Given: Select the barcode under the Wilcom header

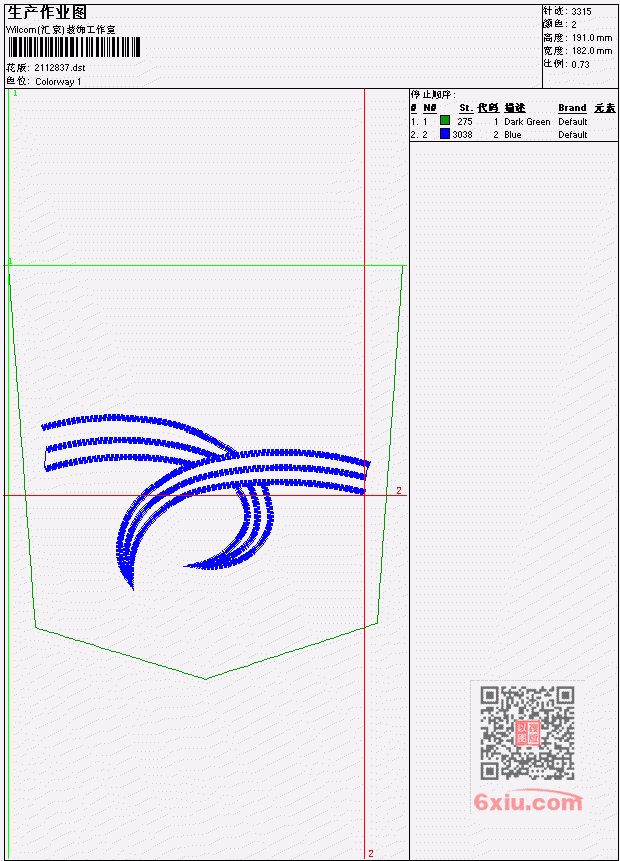Looking at the screenshot, I should pyautogui.click(x=74, y=47).
